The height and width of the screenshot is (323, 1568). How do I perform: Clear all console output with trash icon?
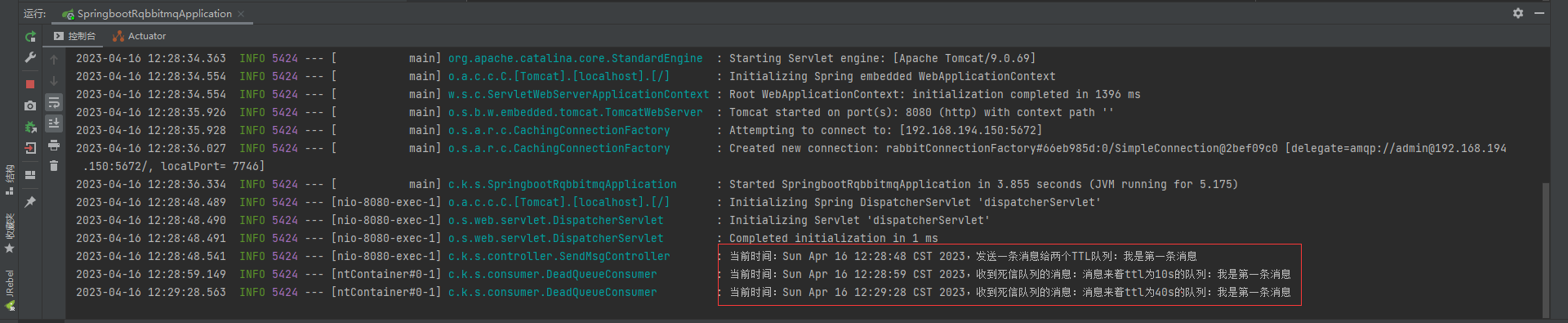(54, 166)
